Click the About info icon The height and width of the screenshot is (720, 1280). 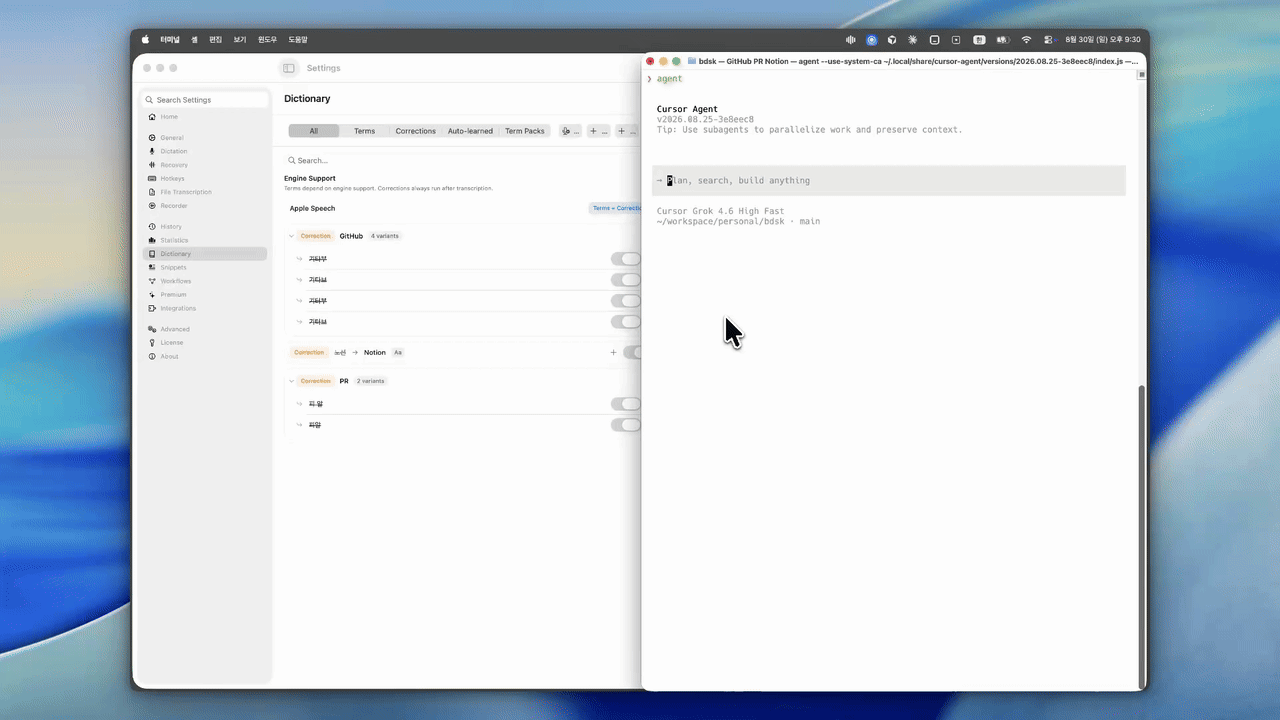[x=152, y=356]
